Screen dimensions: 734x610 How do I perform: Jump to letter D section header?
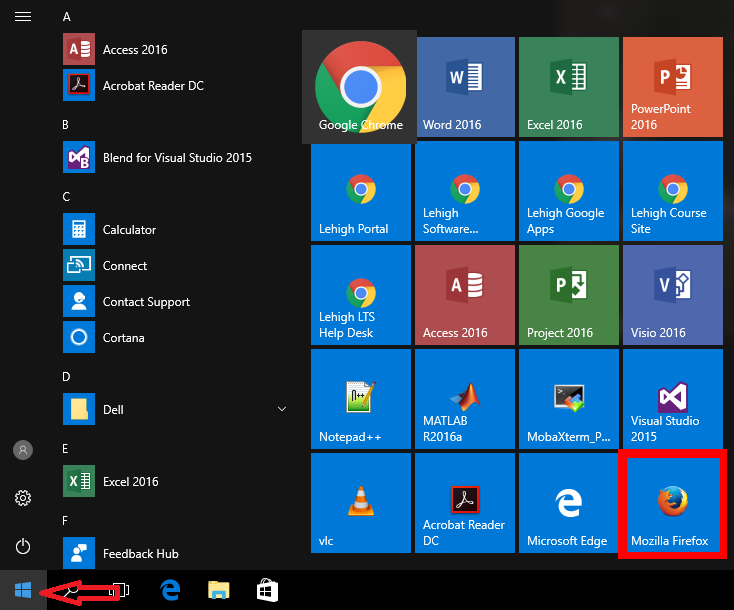point(66,377)
